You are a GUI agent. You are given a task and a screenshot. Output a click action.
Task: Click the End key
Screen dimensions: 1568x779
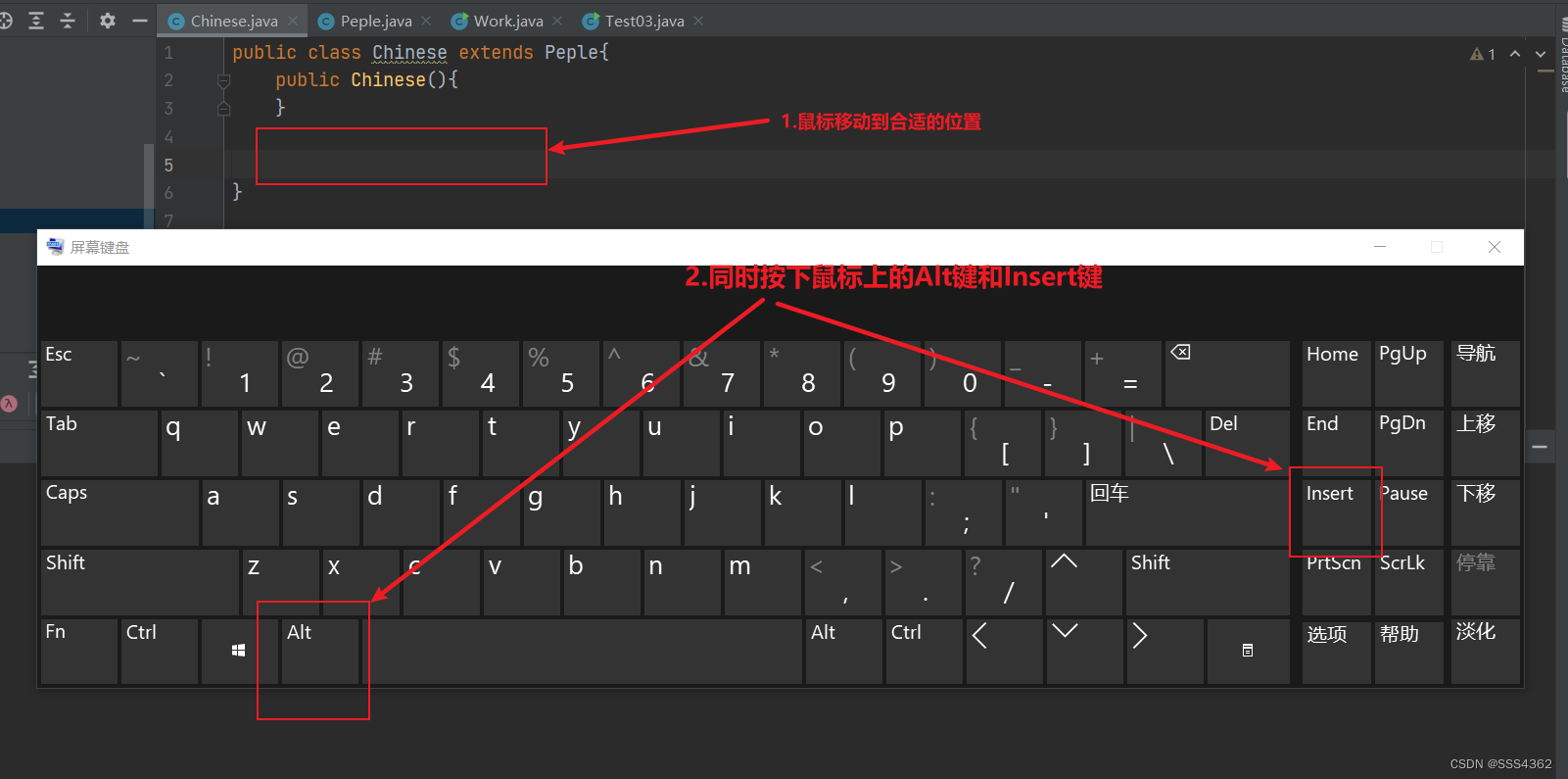[x=1337, y=443]
